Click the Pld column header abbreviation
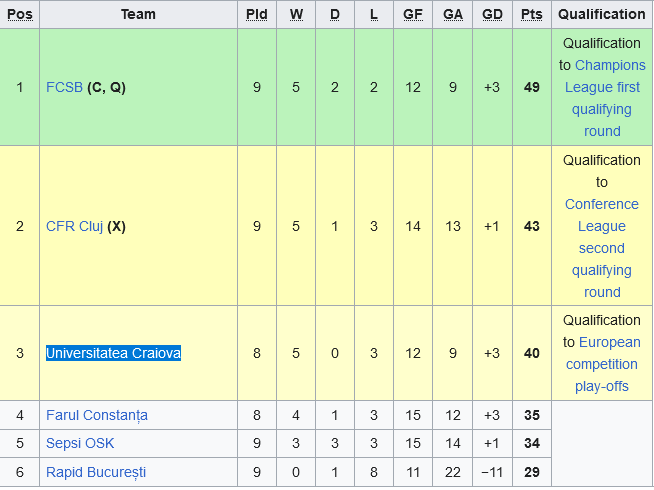This screenshot has height=490, width=654. click(x=257, y=14)
